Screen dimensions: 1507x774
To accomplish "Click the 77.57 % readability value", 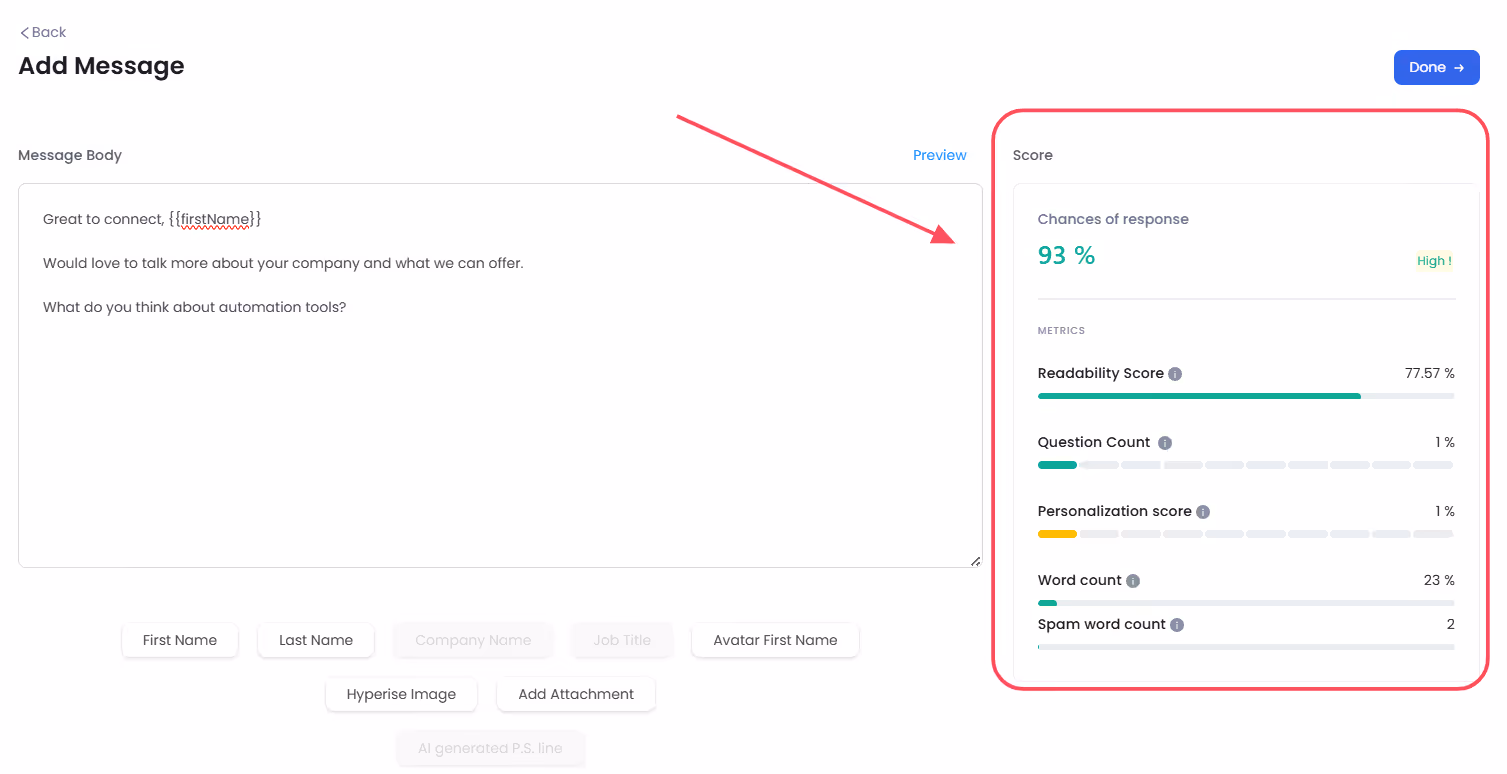I will (1429, 373).
